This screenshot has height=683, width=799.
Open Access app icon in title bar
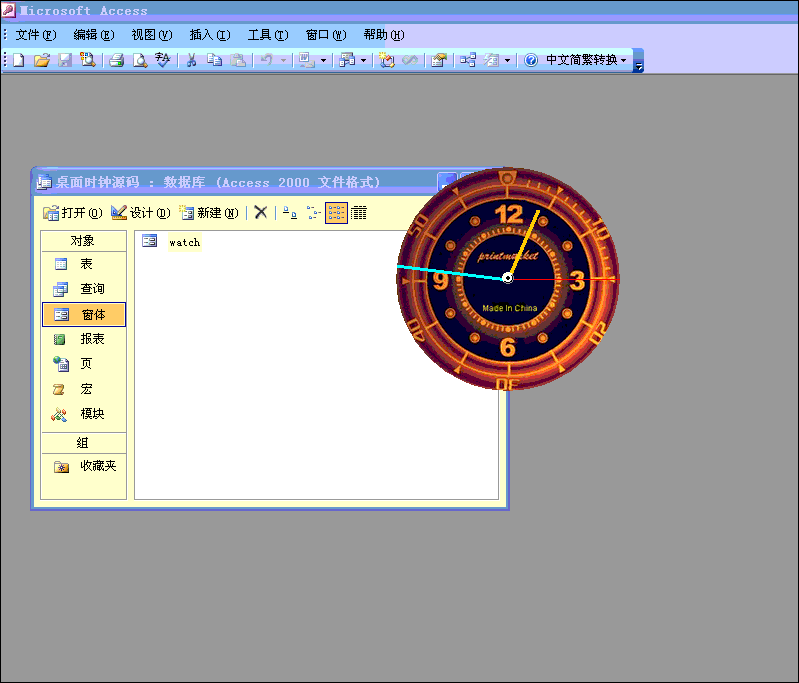tap(8, 10)
